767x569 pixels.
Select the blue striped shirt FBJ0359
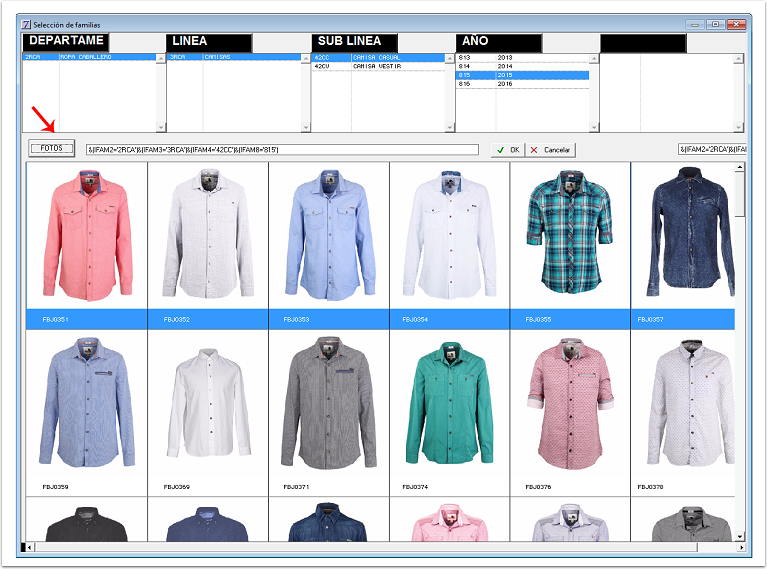87,404
